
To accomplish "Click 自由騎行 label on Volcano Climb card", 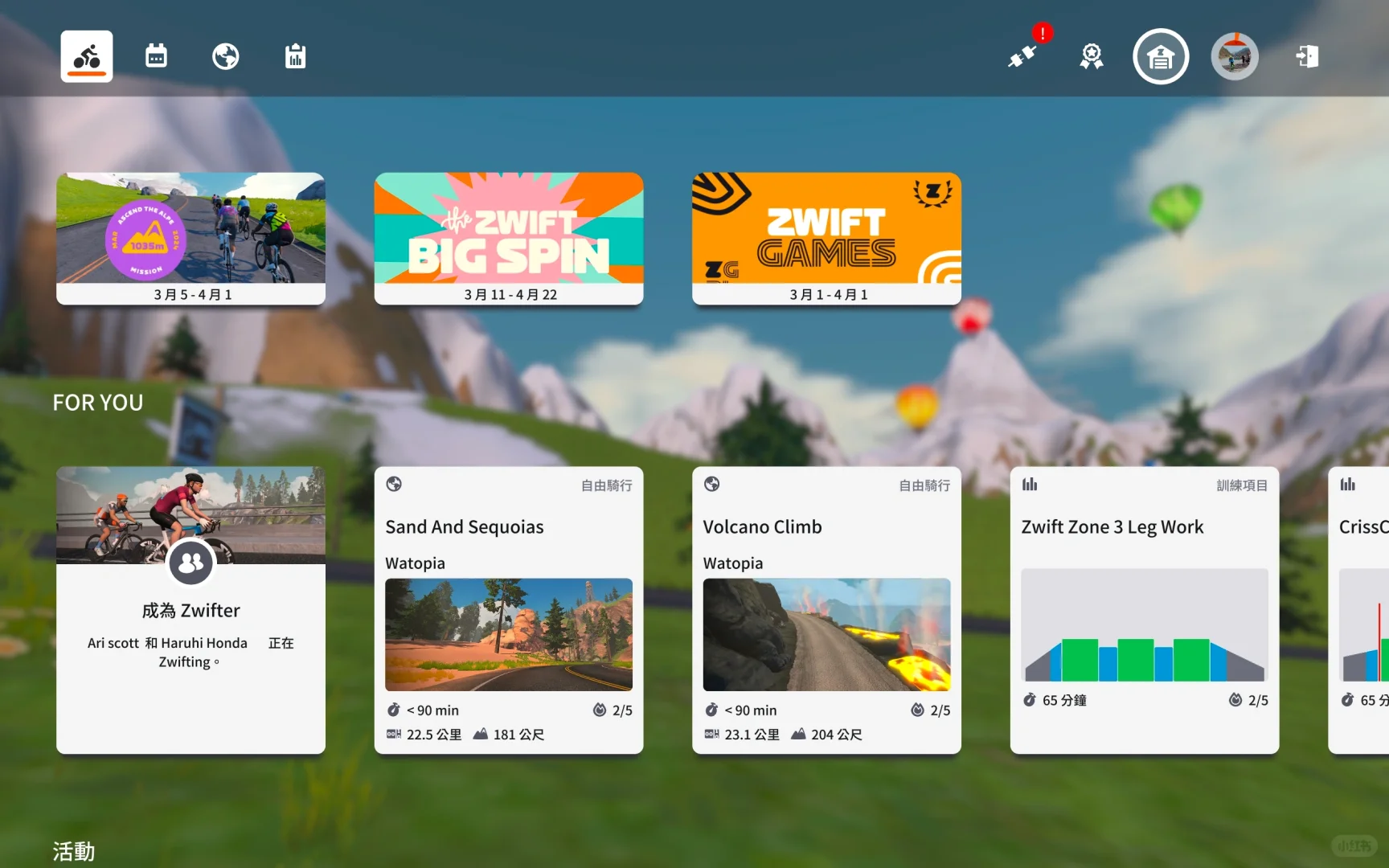I will pos(924,485).
